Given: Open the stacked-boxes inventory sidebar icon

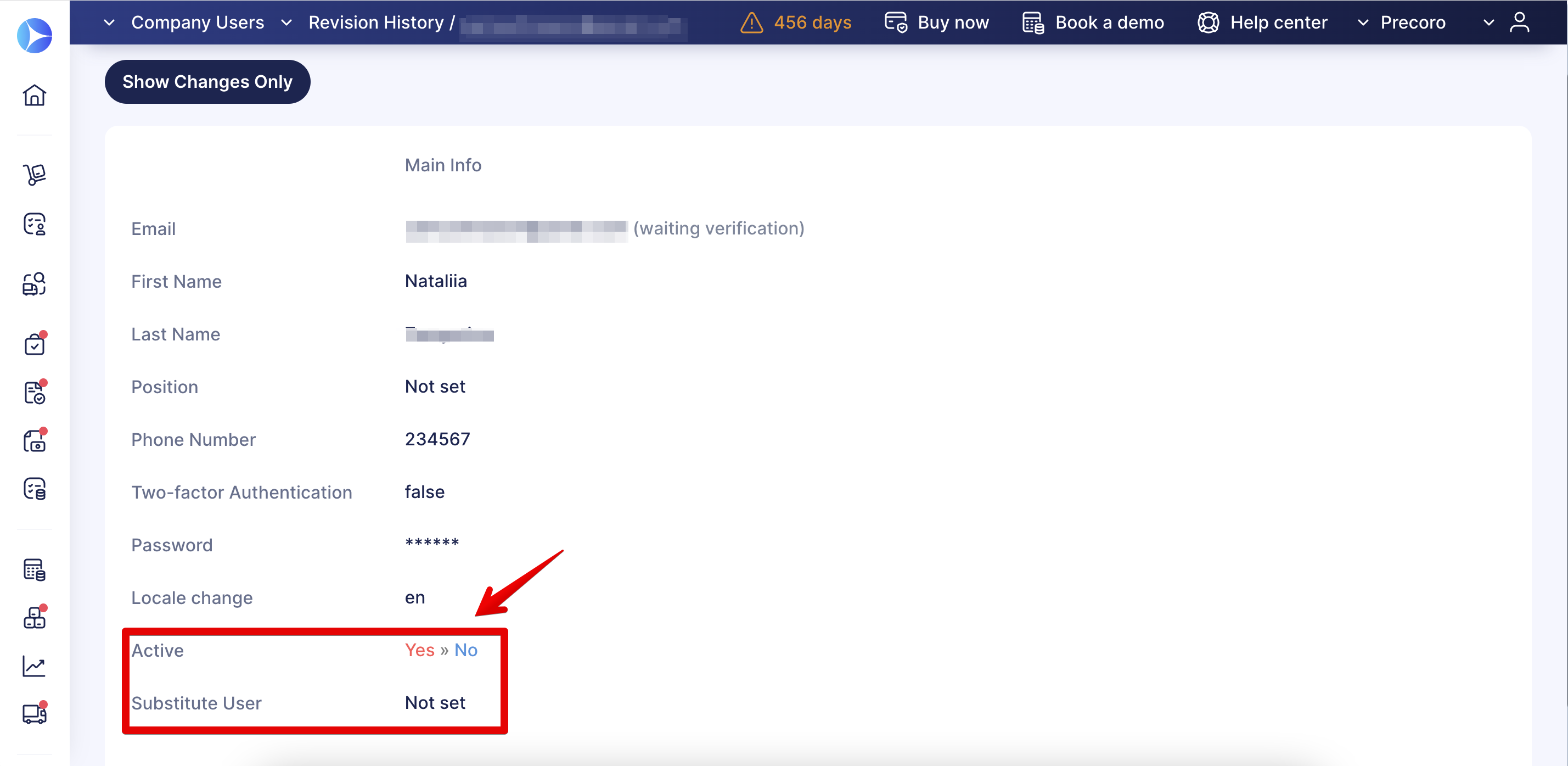Looking at the screenshot, I should pyautogui.click(x=35, y=617).
